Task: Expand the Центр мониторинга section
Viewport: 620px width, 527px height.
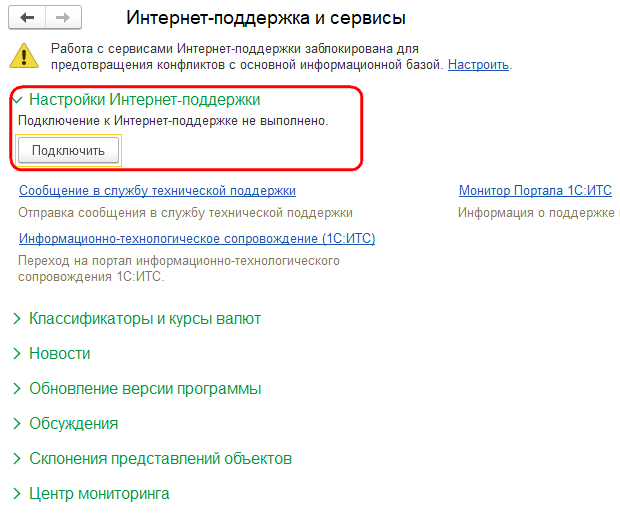Action: coord(91,493)
